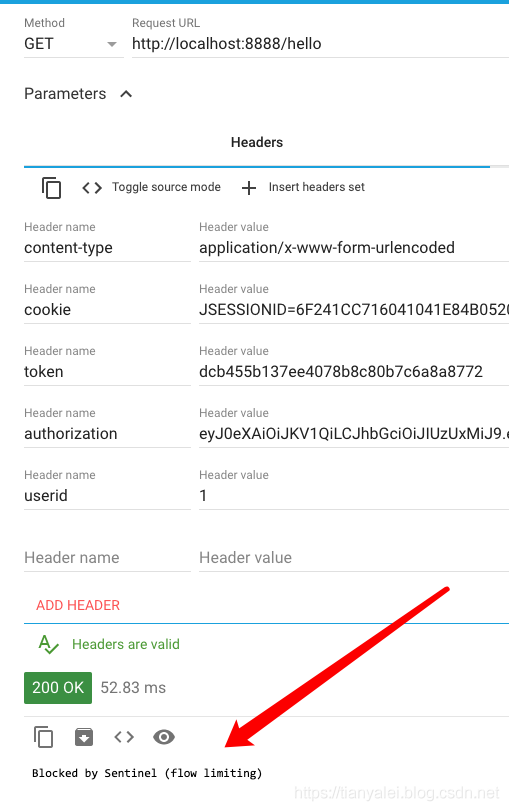Click the authorization header value field
The image size is (509, 811).
point(354,434)
